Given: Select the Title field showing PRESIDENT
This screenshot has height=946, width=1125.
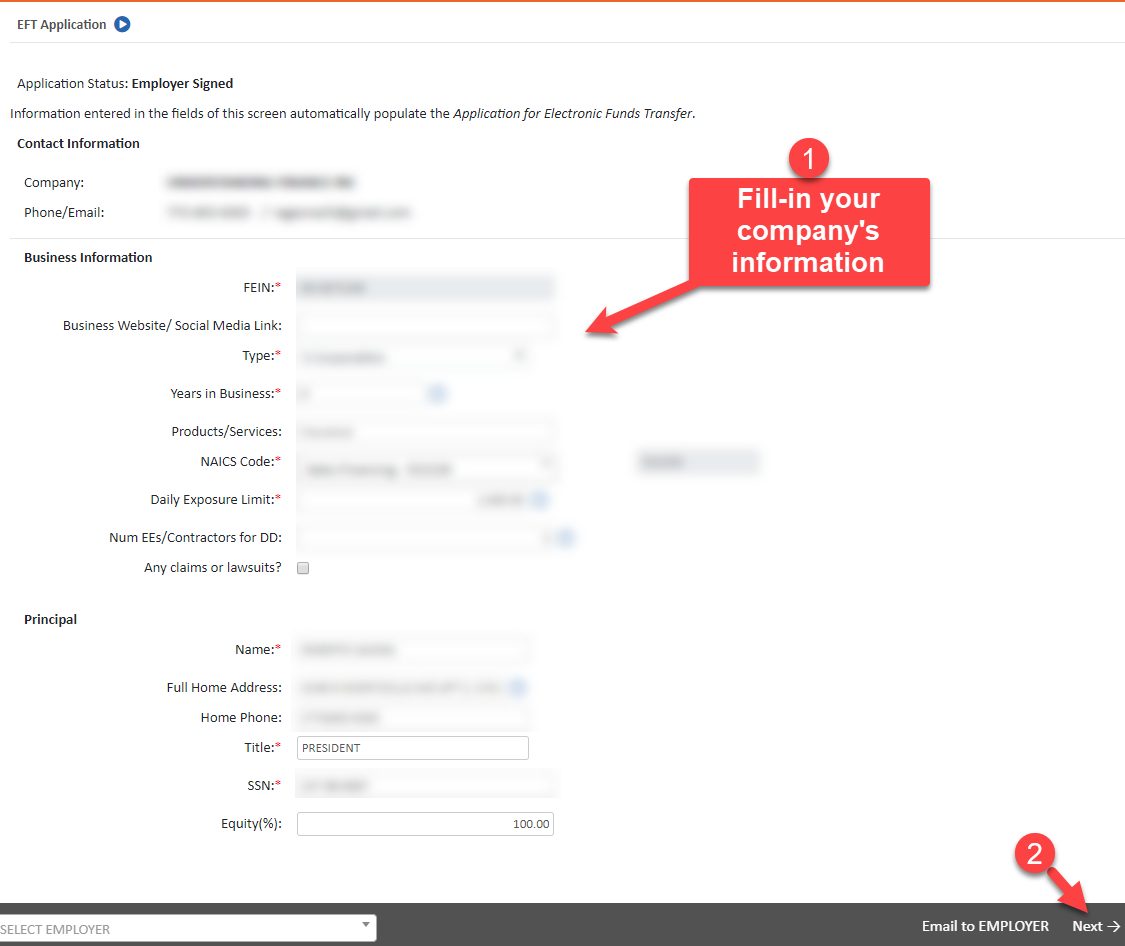Looking at the screenshot, I should 412,747.
